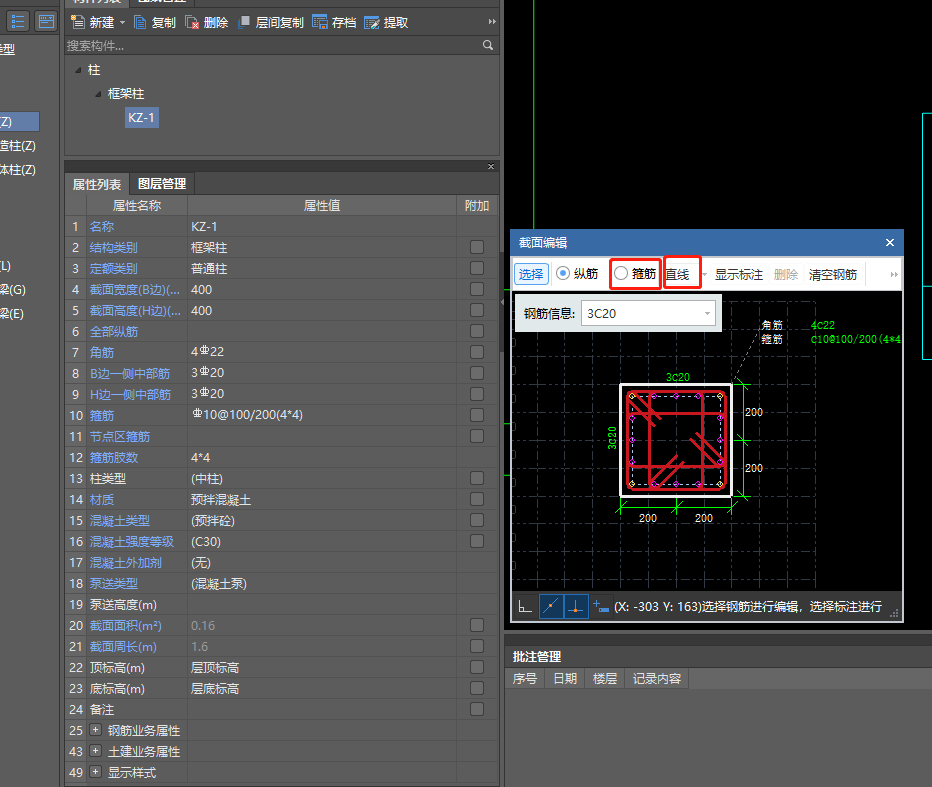Check the 附加 box for 结构类别
932x787 pixels.
[x=477, y=247]
